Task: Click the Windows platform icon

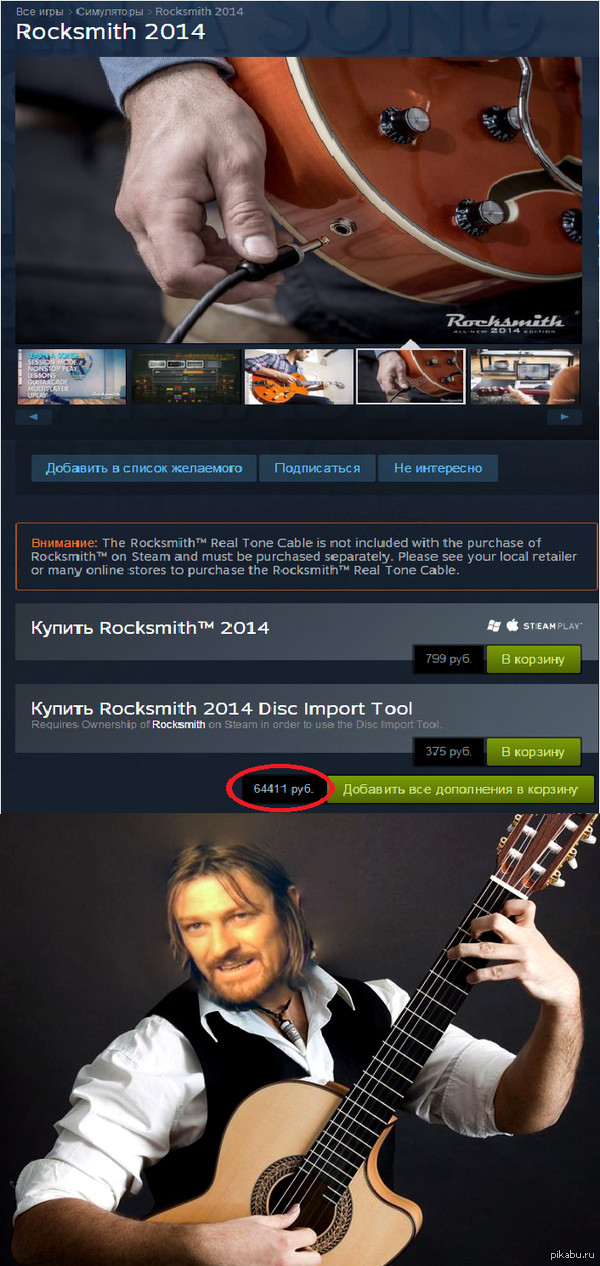Action: click(x=493, y=625)
